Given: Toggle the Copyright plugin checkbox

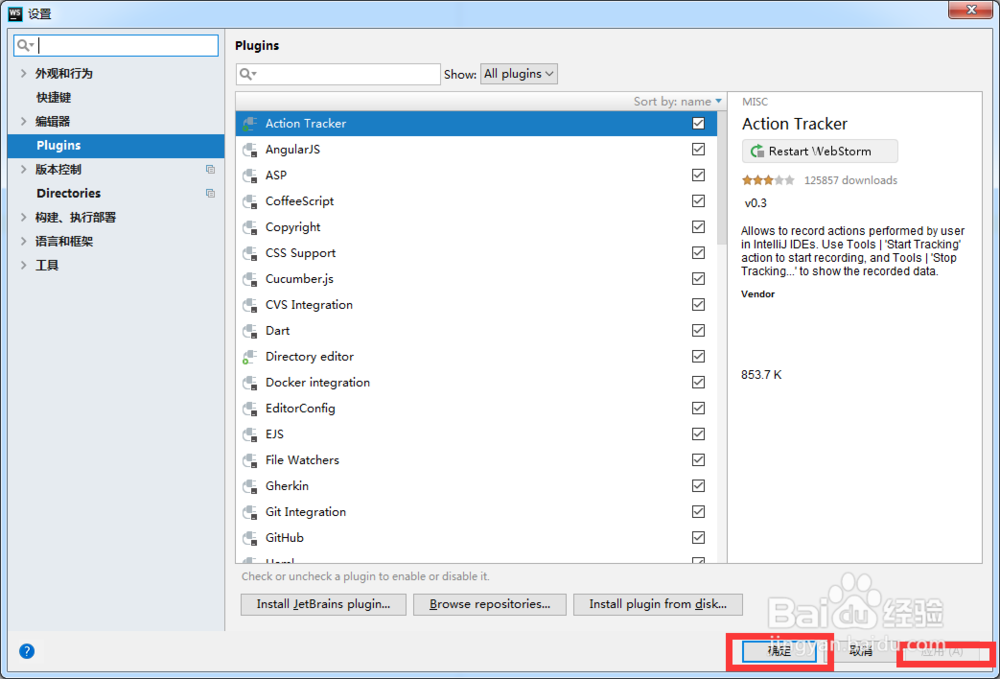Looking at the screenshot, I should 698,227.
